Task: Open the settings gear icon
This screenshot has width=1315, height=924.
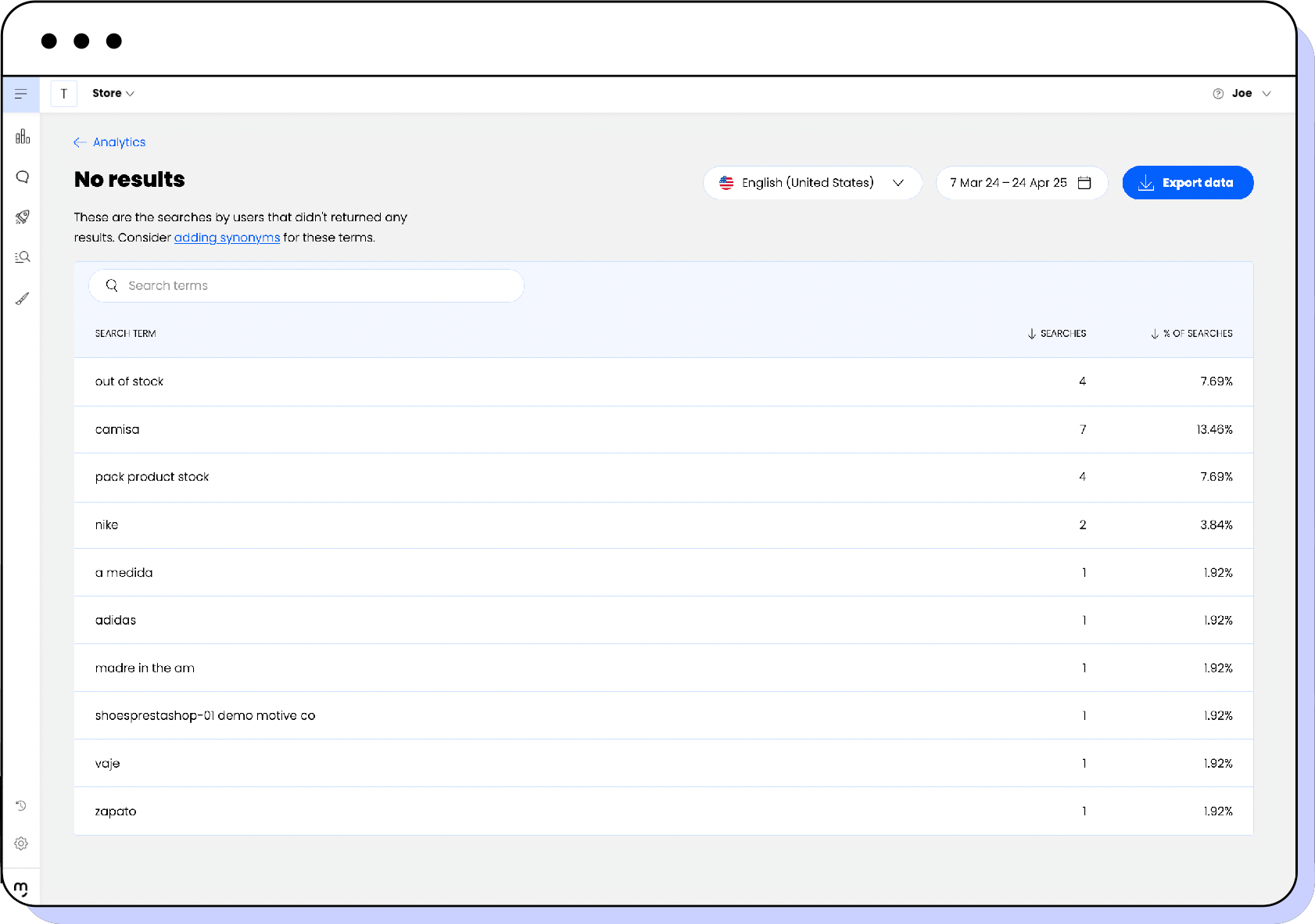Action: 21,843
